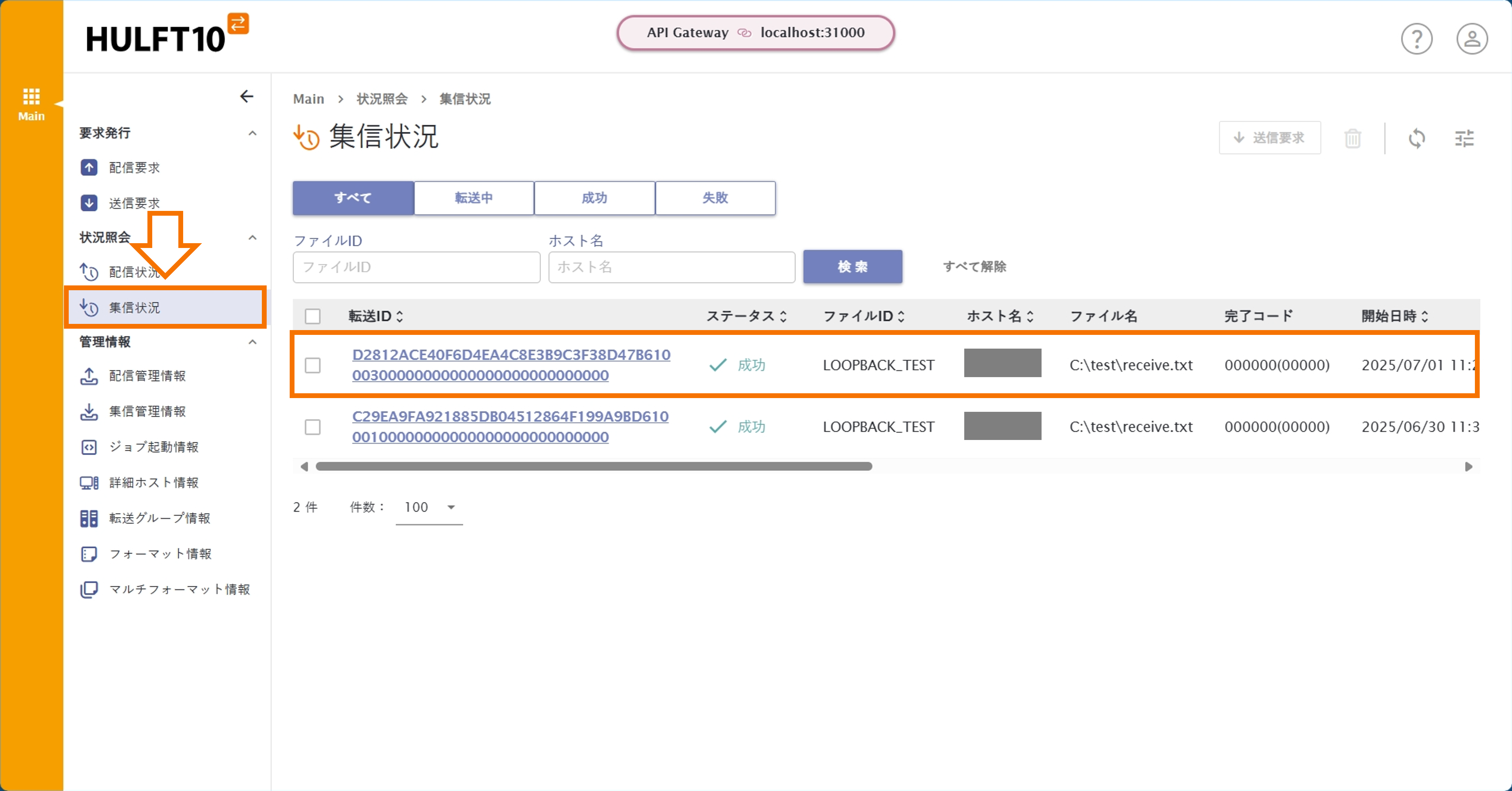
Task: Open ジョブ起動情報 in the sidebar
Action: pos(154,447)
